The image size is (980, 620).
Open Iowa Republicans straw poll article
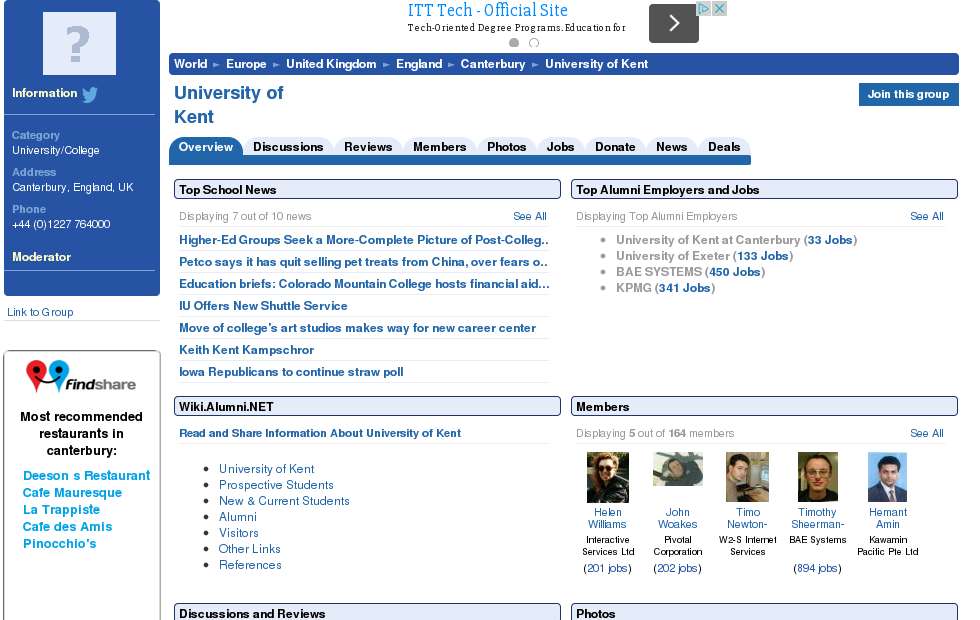click(x=291, y=372)
